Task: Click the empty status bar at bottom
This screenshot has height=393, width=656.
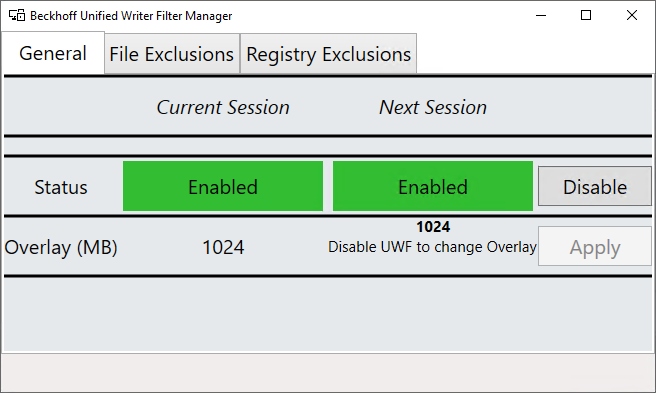Action: pos(328,372)
